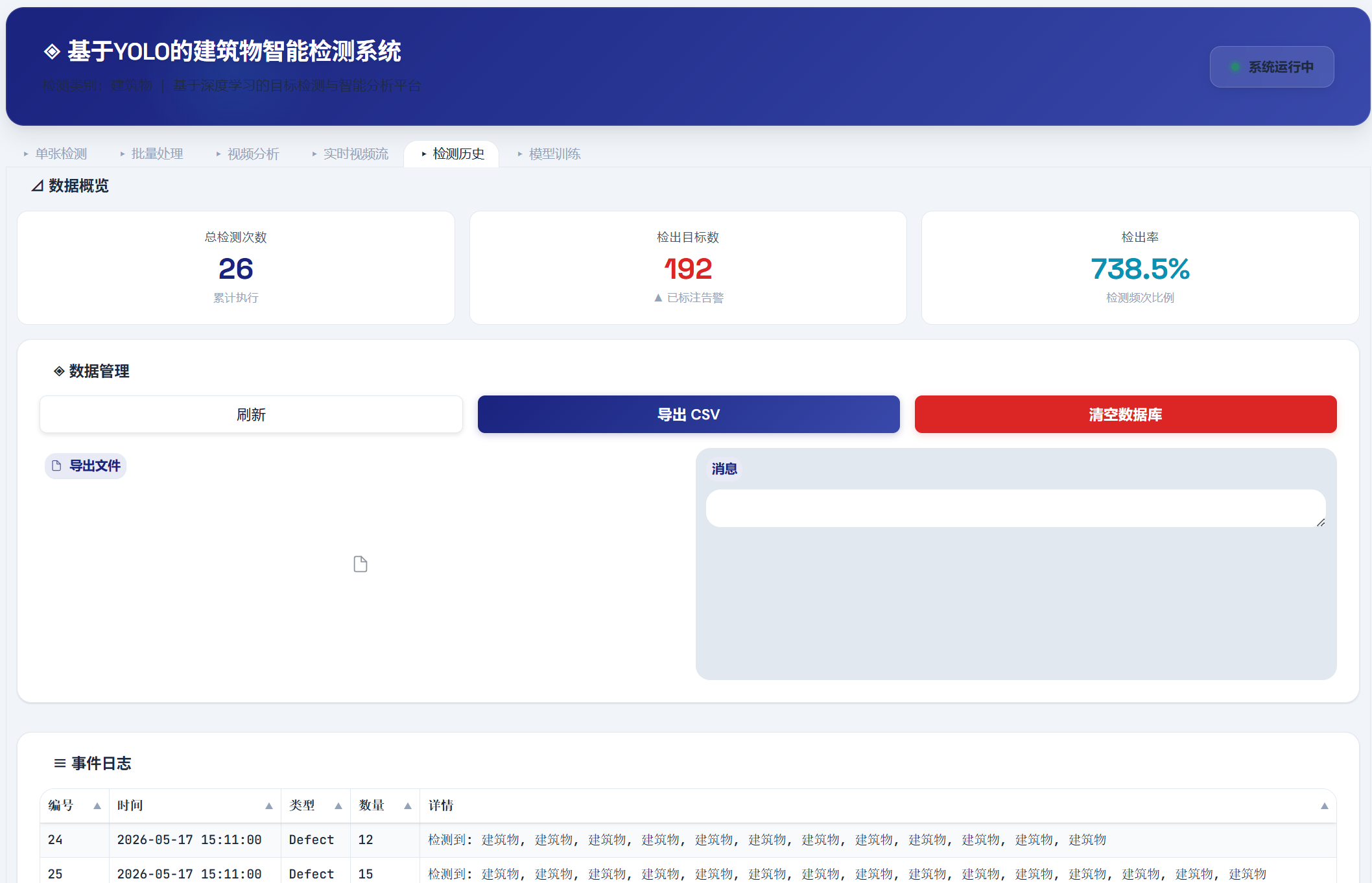Image resolution: width=1372 pixels, height=883 pixels.
Task: Click the 导出文件 label
Action: (86, 465)
